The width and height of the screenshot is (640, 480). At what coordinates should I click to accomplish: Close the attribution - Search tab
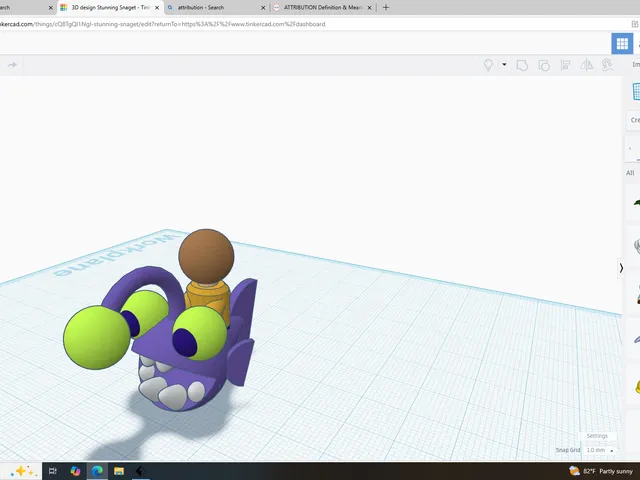pyautogui.click(x=263, y=8)
